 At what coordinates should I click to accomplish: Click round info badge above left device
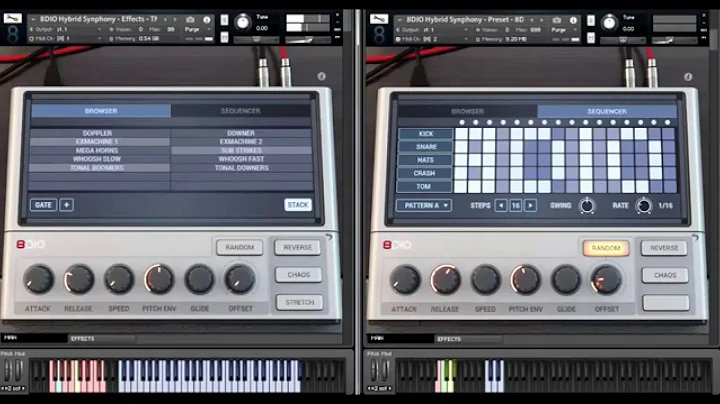click(321, 76)
